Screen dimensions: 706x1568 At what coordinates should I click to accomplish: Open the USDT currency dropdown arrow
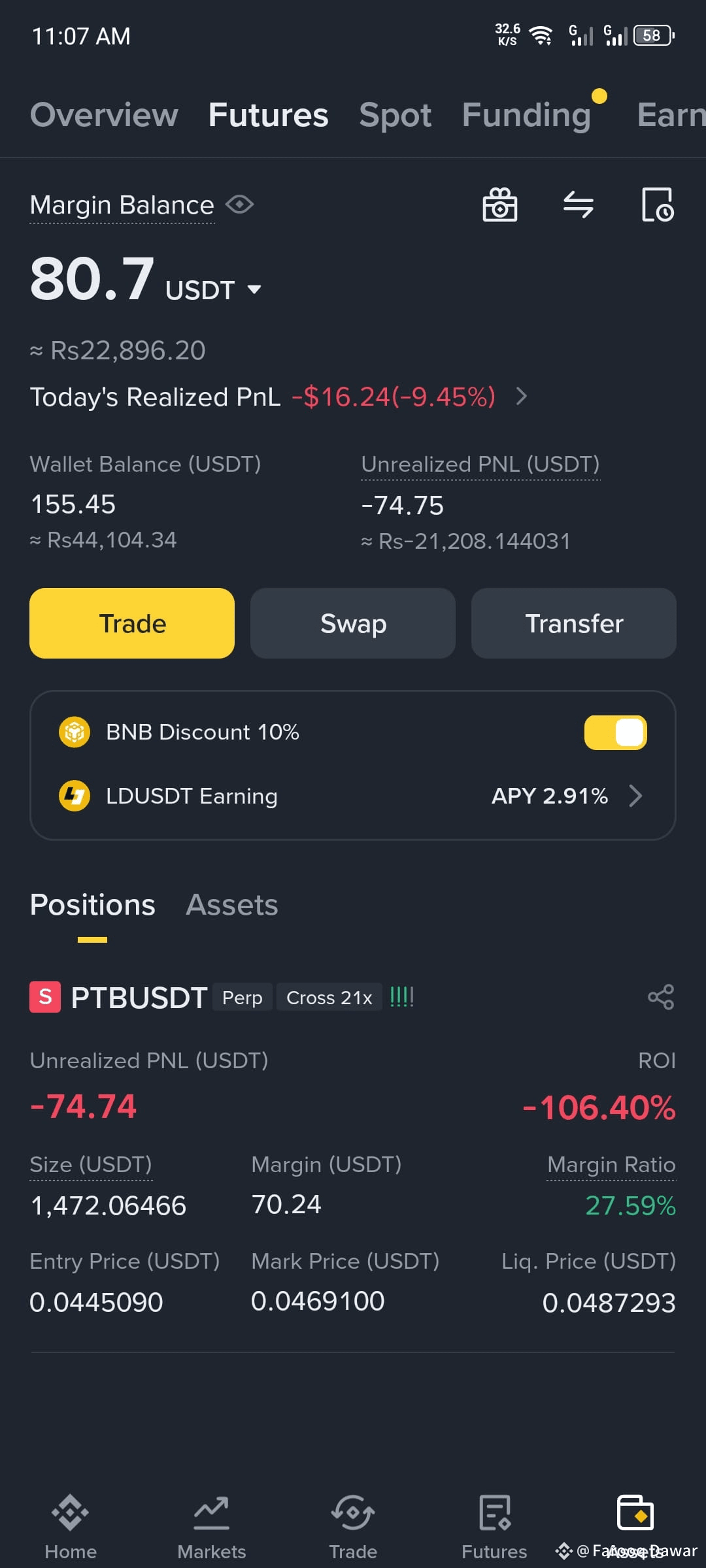[254, 289]
